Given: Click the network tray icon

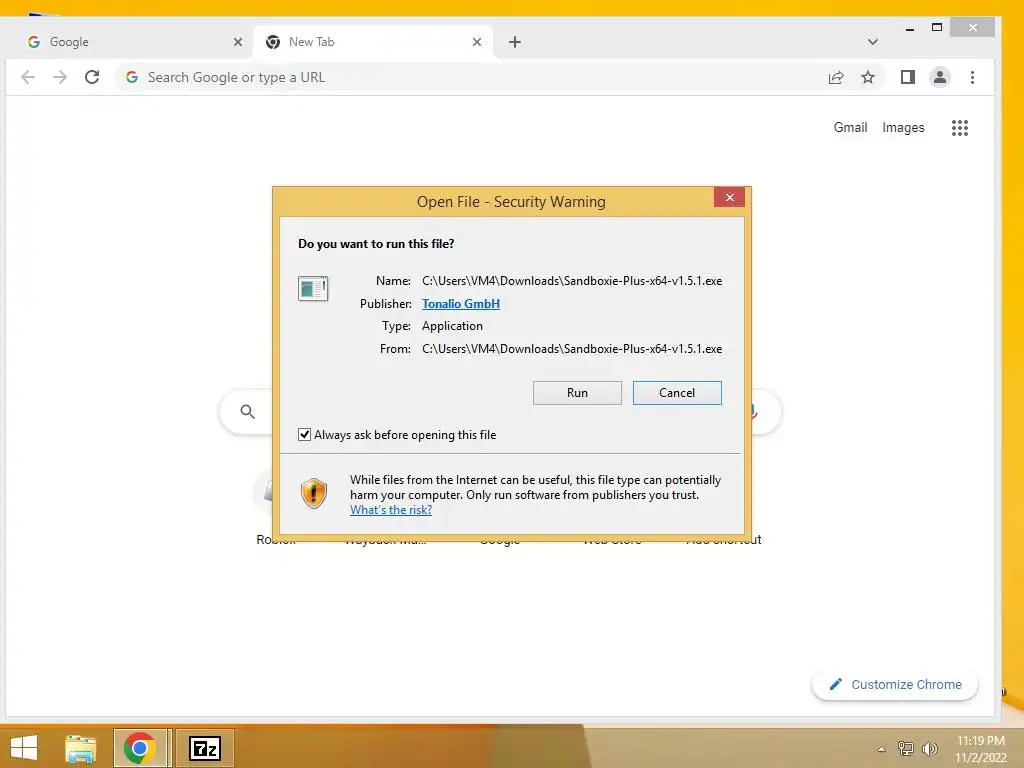Looking at the screenshot, I should tap(905, 748).
